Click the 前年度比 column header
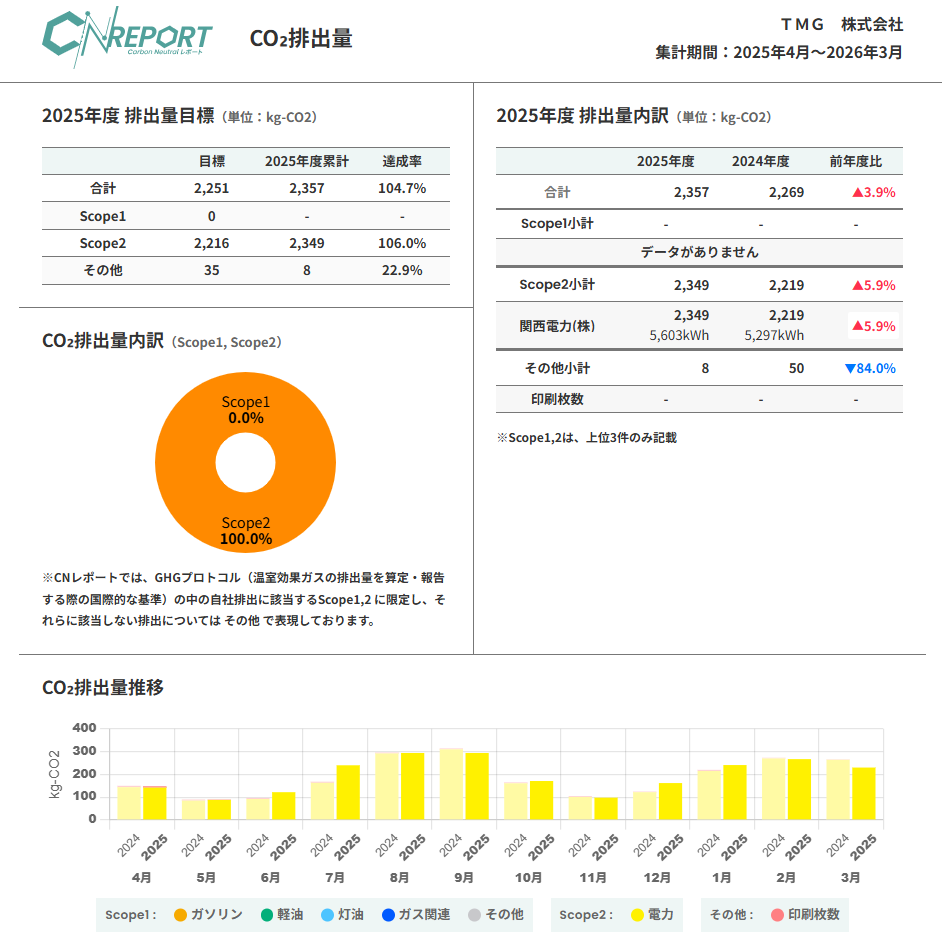The image size is (942, 939). [x=855, y=161]
